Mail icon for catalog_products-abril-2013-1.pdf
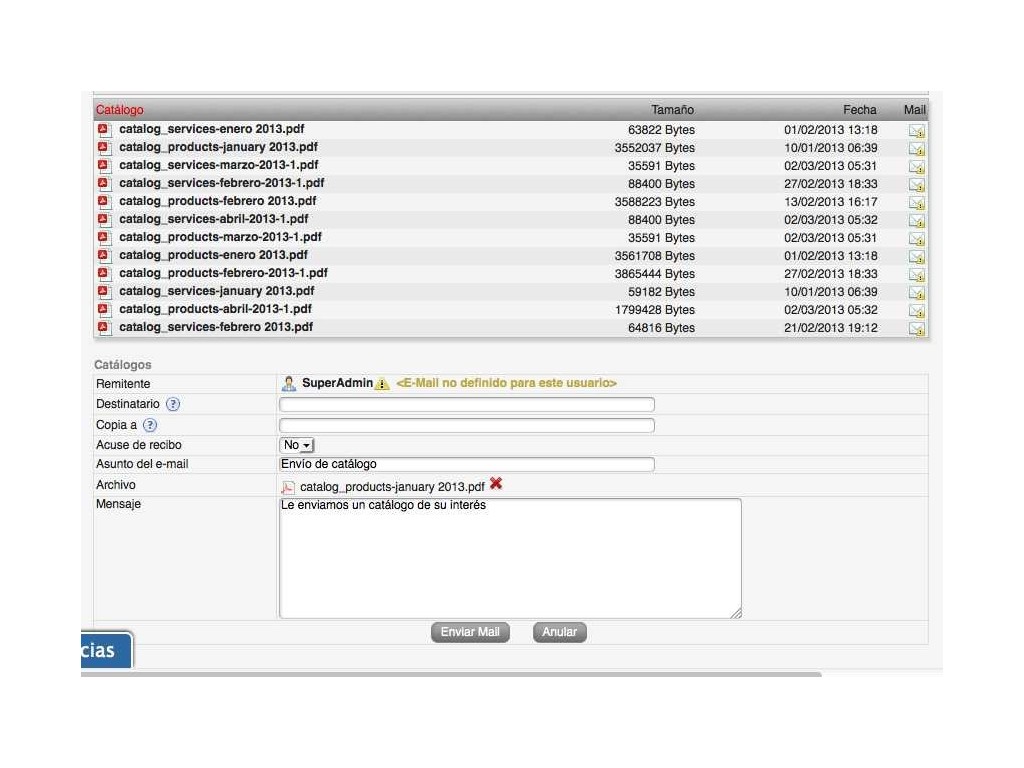This screenshot has height=768, width=1024. coord(917,310)
